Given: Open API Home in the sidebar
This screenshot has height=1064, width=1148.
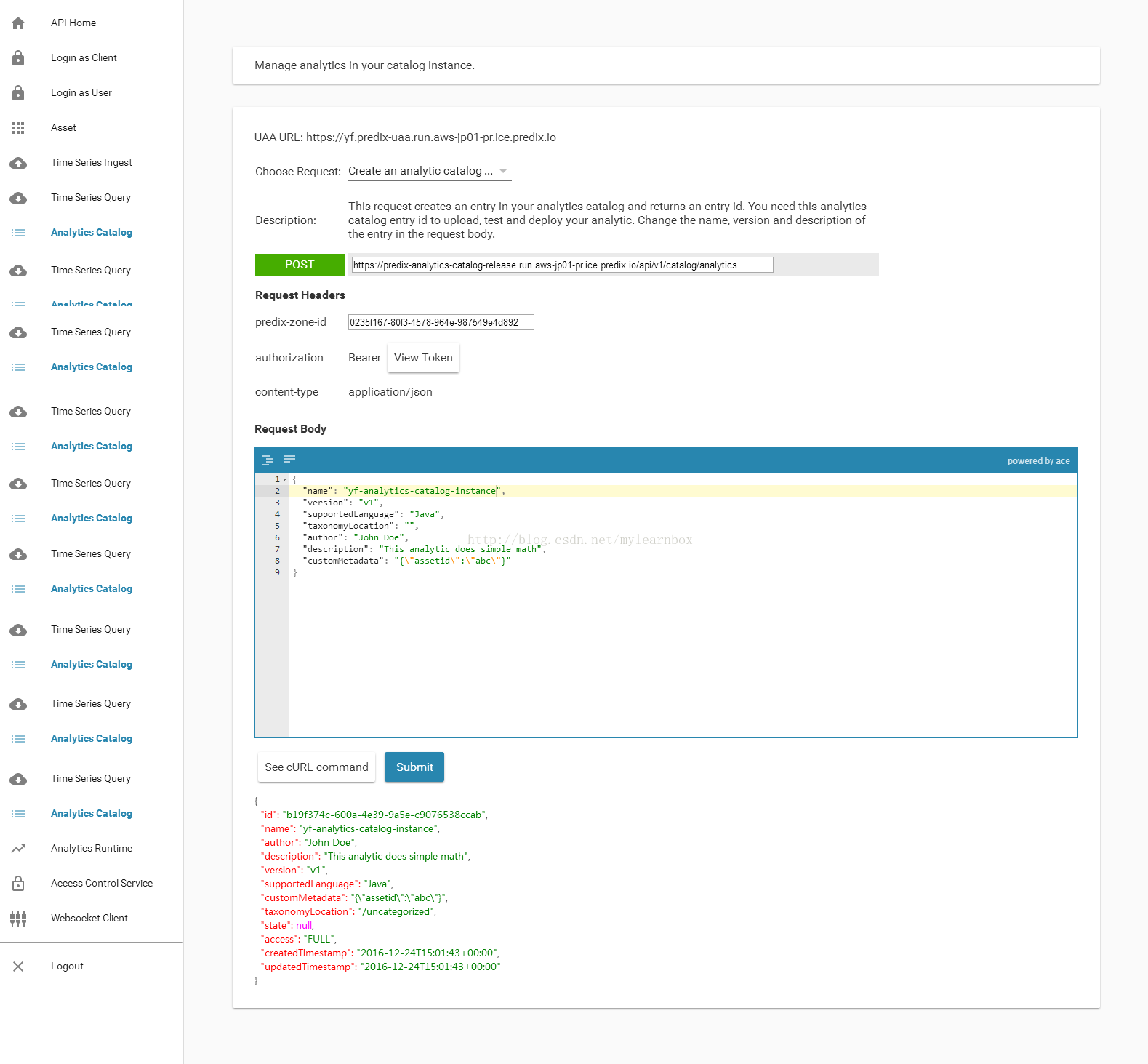Looking at the screenshot, I should pyautogui.click(x=73, y=23).
